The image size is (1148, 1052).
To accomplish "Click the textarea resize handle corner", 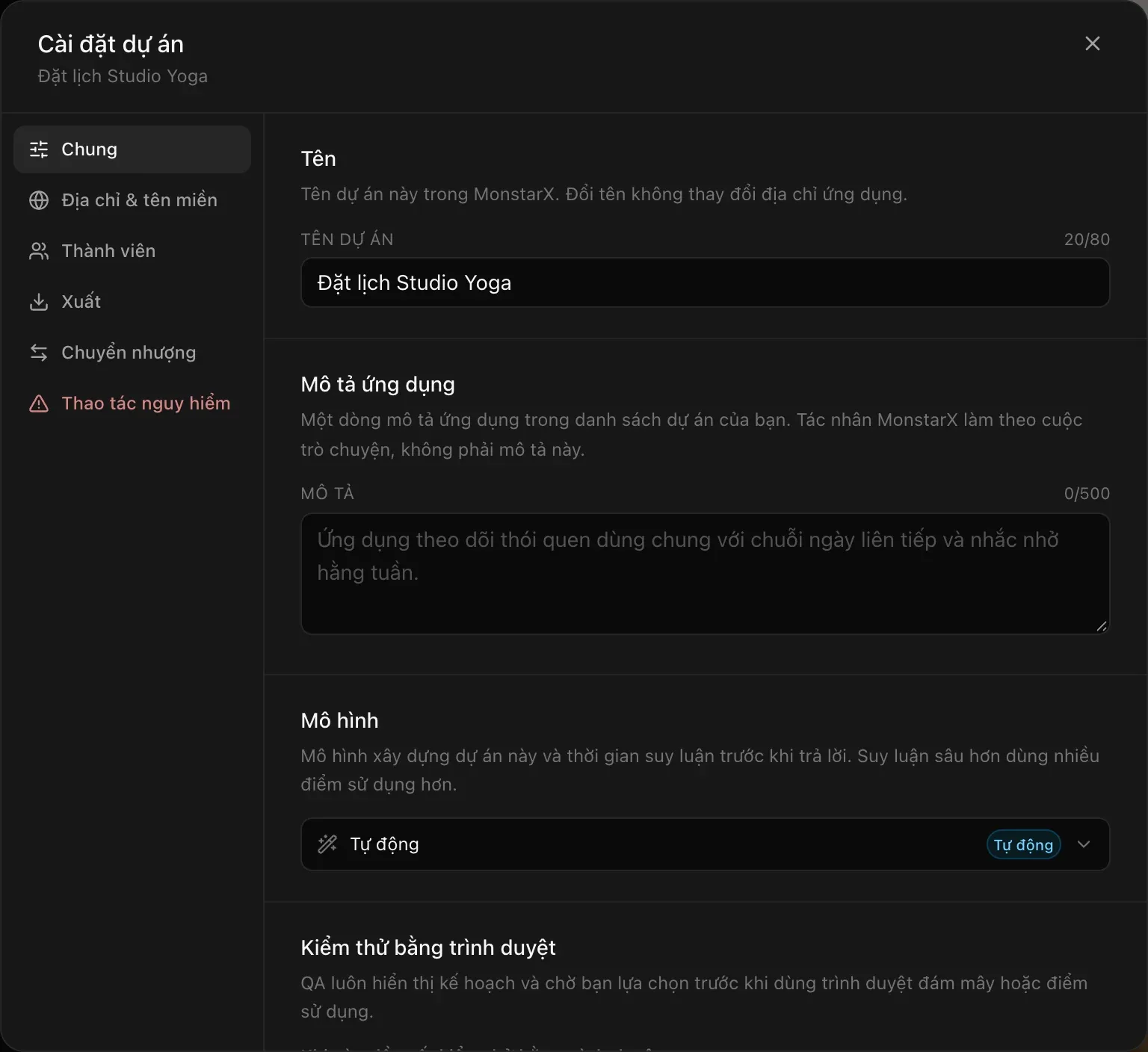I will (x=1102, y=626).
